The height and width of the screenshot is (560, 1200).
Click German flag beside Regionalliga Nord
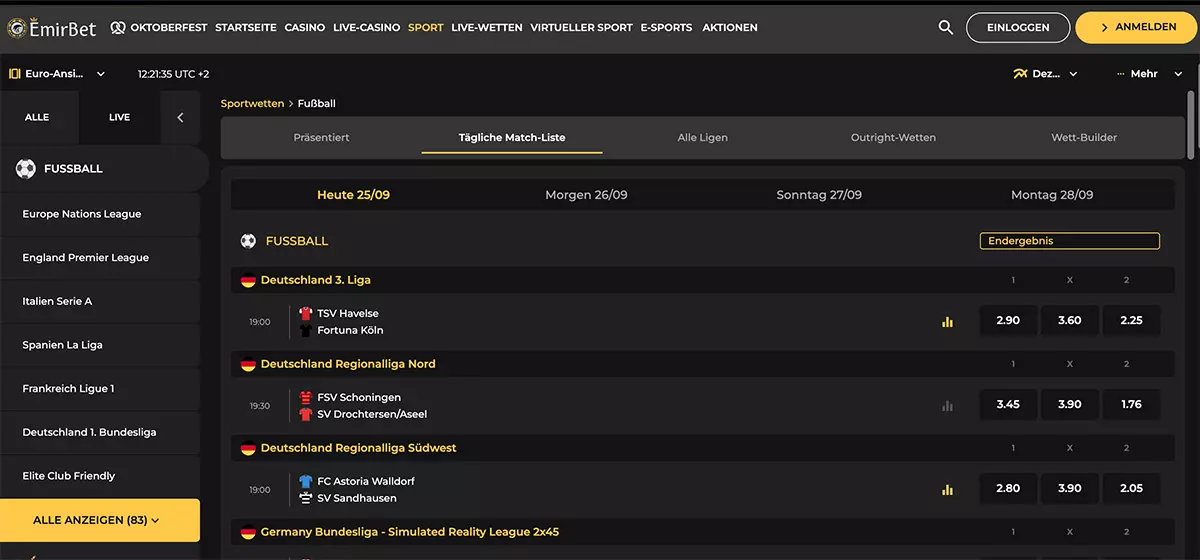coord(248,365)
